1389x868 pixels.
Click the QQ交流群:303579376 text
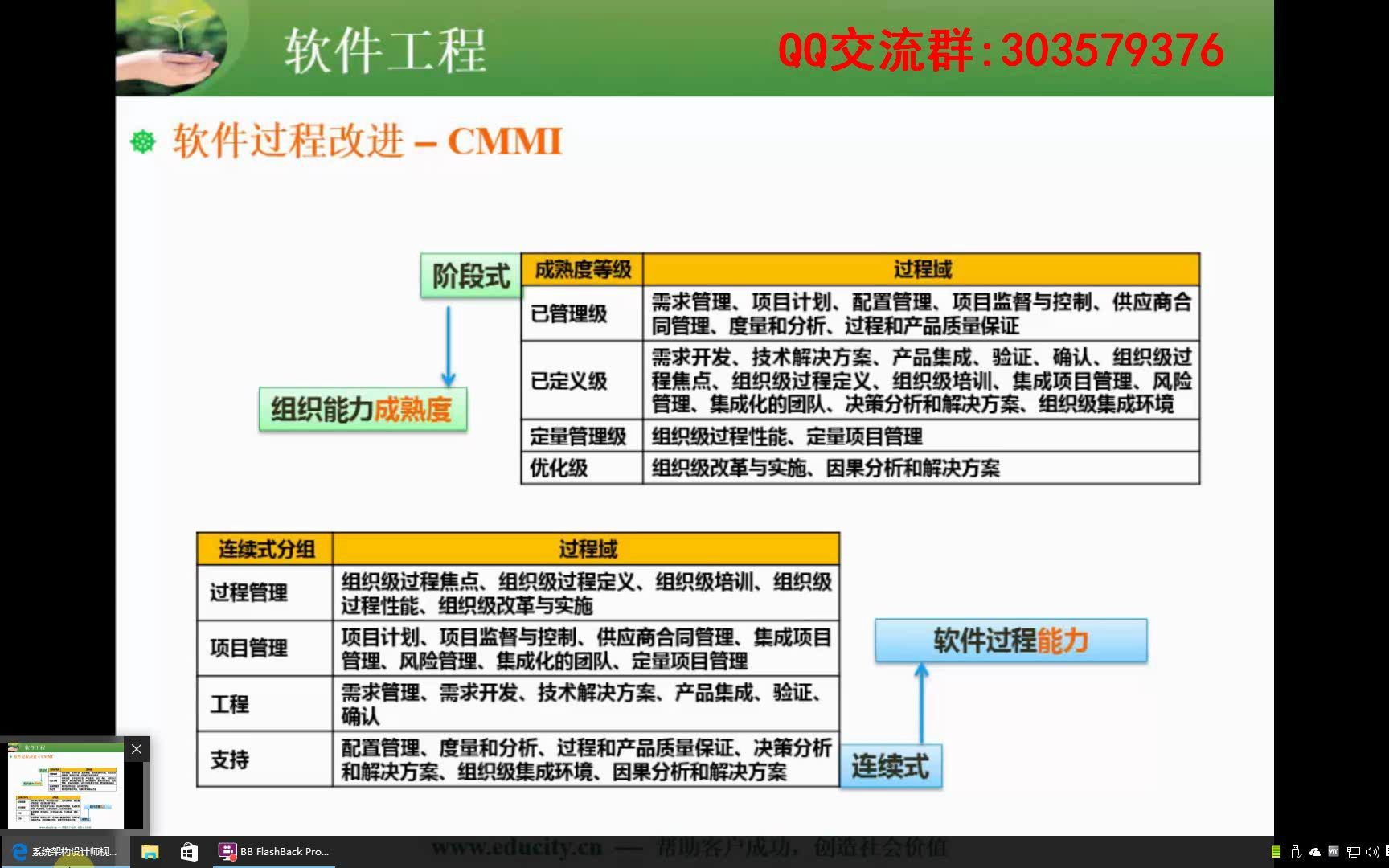pos(1001,50)
